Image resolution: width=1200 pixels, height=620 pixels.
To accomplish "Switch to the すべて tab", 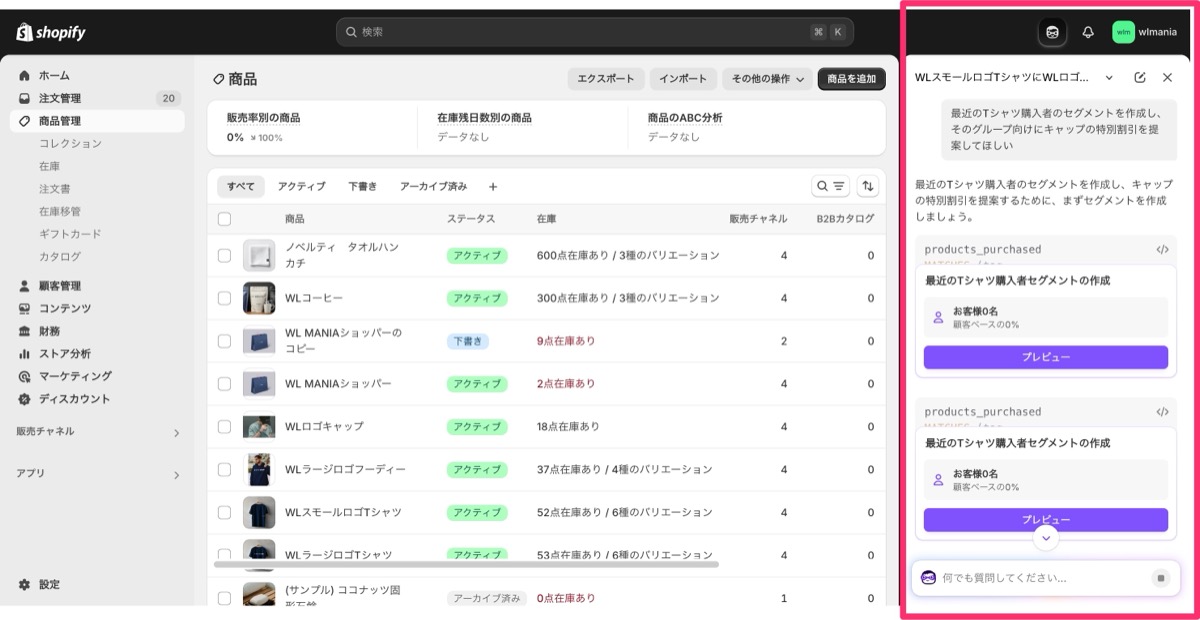I will (x=241, y=186).
